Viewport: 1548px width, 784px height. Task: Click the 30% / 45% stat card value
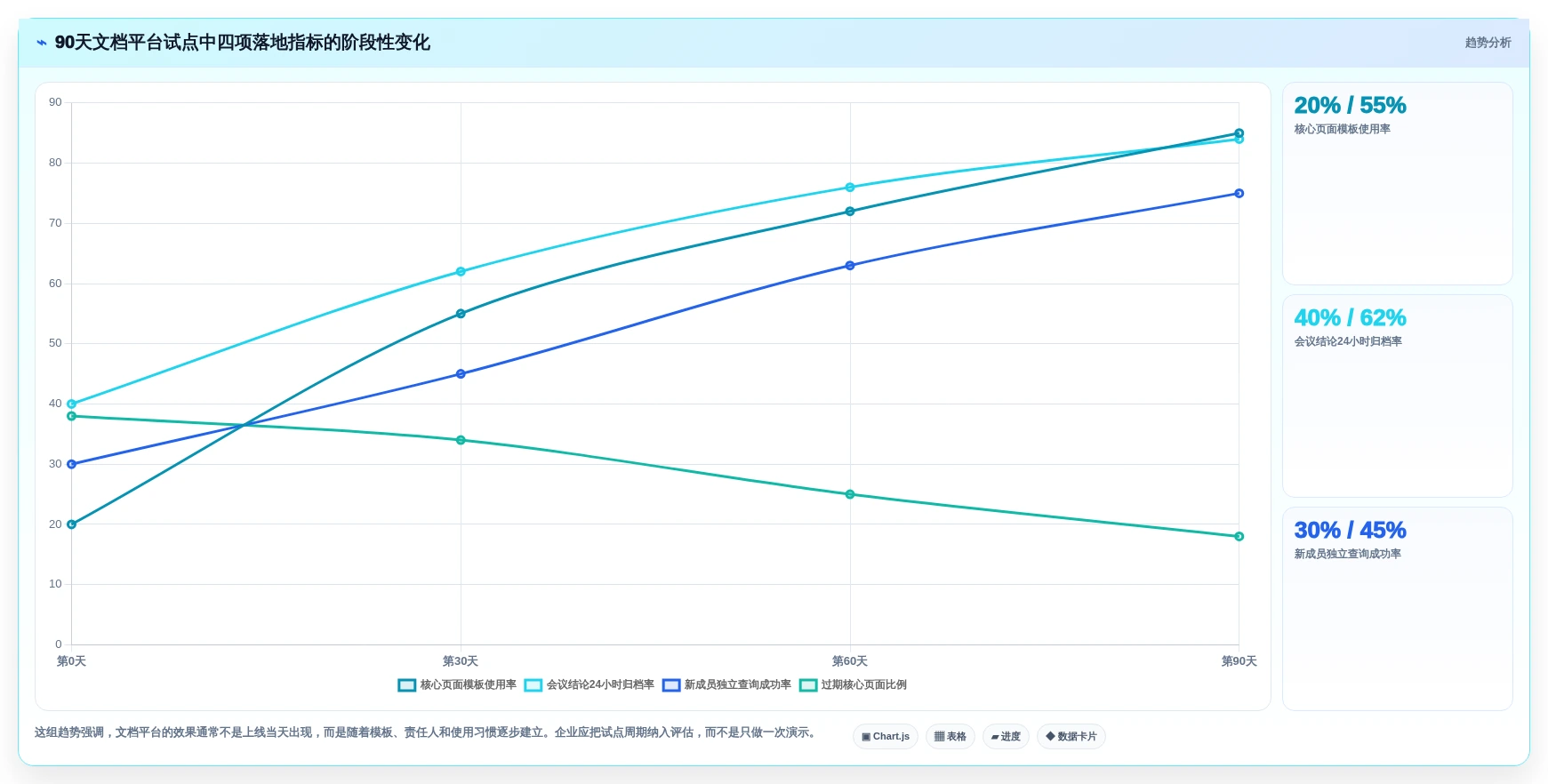click(1350, 531)
